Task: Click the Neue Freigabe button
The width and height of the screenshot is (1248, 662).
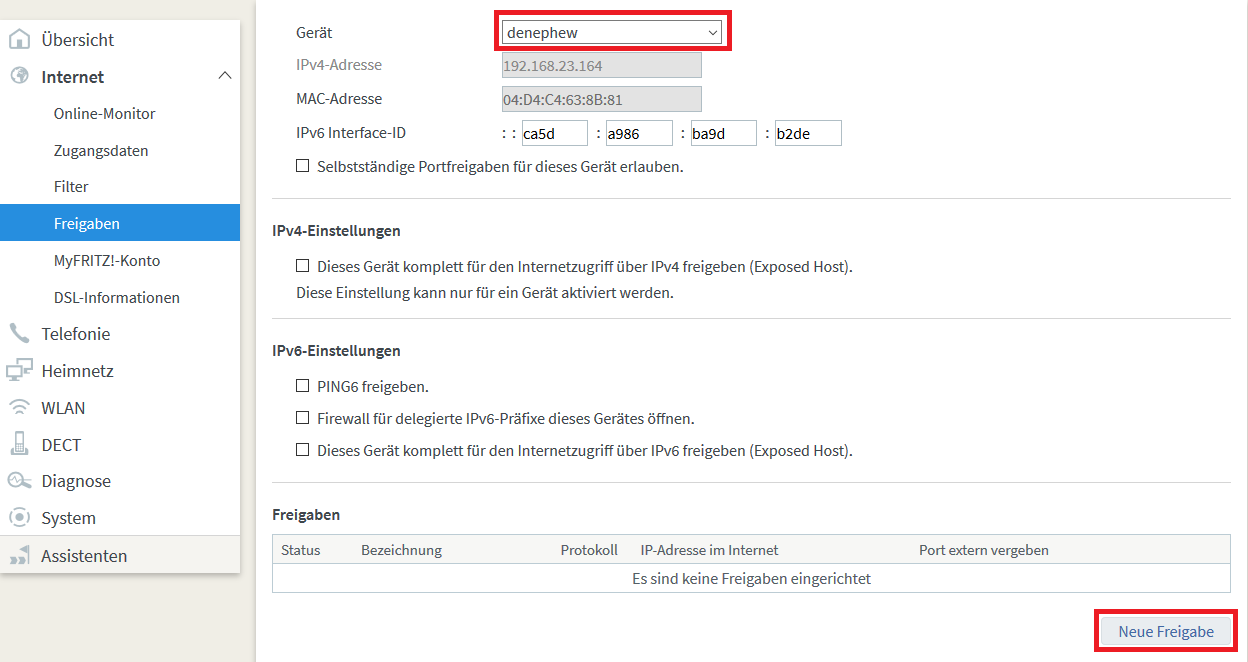Action: pos(1165,632)
